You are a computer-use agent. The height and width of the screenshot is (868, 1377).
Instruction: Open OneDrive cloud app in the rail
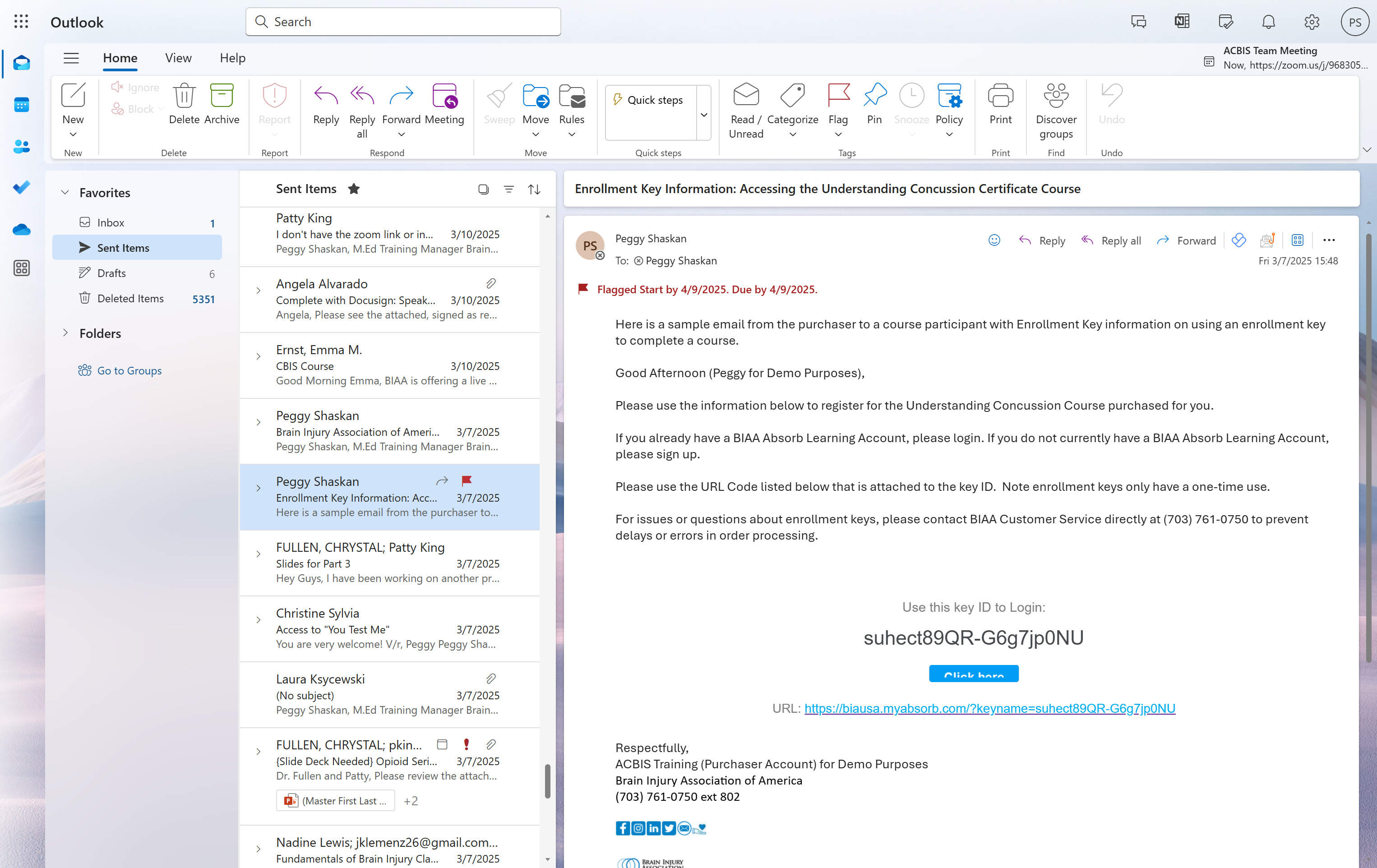tap(21, 229)
